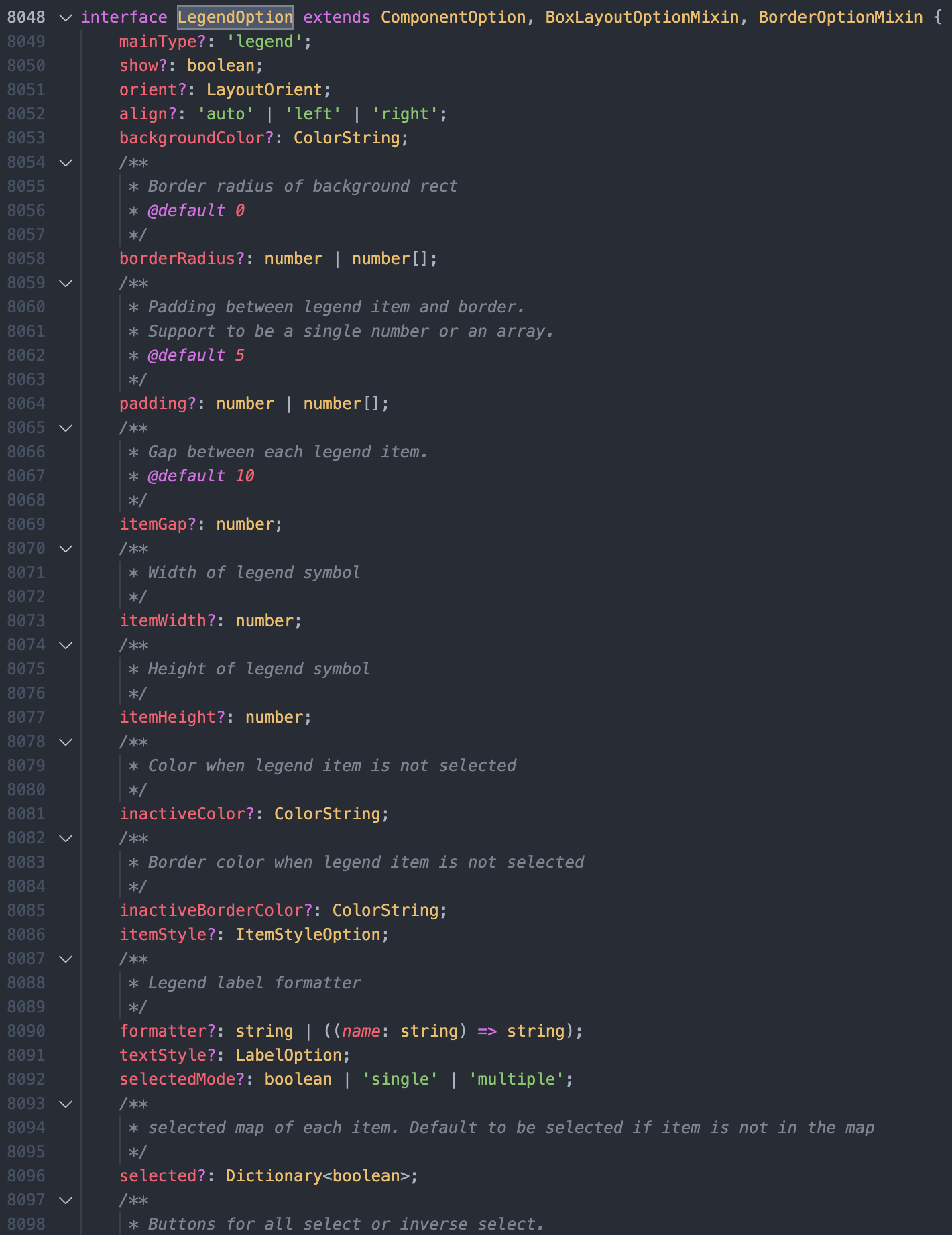The height and width of the screenshot is (1235, 952).
Task: Collapse the LegendOption interface fold at line 8048
Action: click(x=66, y=17)
